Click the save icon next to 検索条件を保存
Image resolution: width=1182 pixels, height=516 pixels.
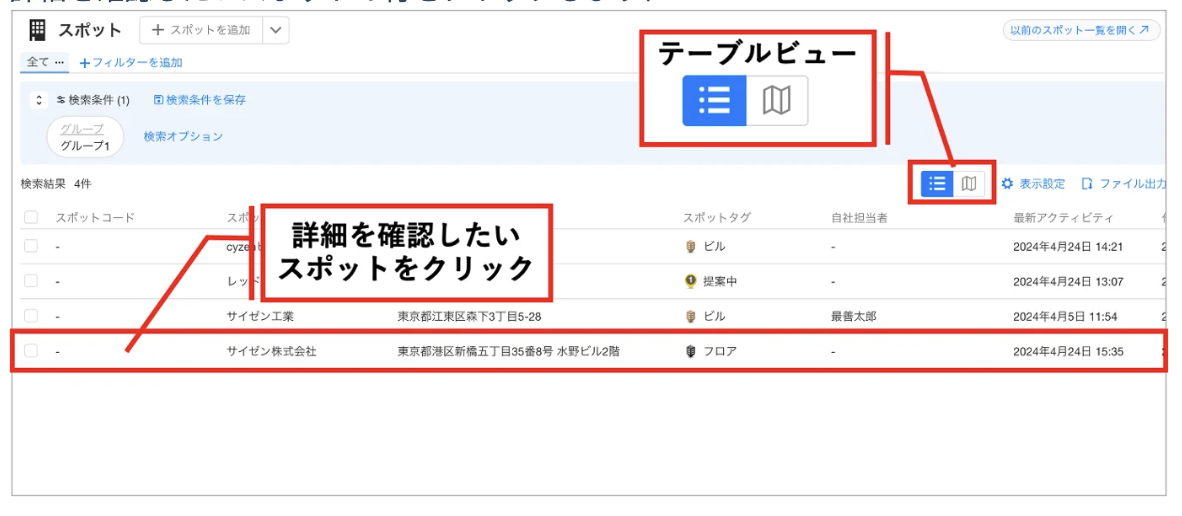pos(158,99)
